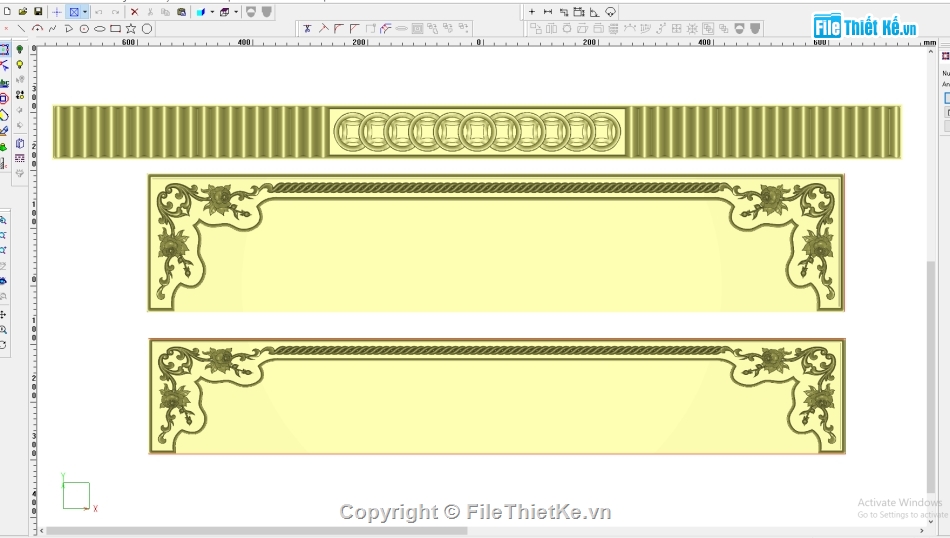Image resolution: width=950 pixels, height=538 pixels.
Task: Toggle the solid shield icon in the arrange toolbar
Action: (x=755, y=28)
